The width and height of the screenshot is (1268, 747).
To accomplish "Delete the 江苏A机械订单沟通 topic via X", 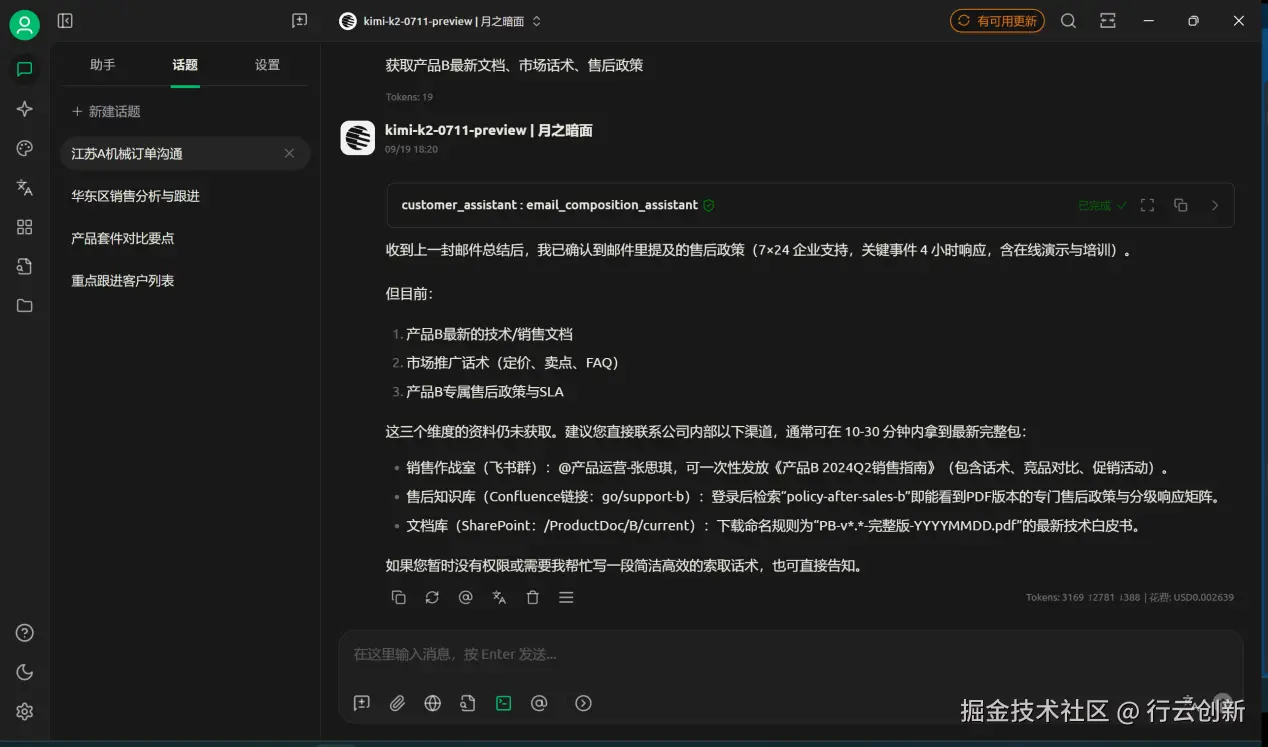I will click(x=289, y=154).
